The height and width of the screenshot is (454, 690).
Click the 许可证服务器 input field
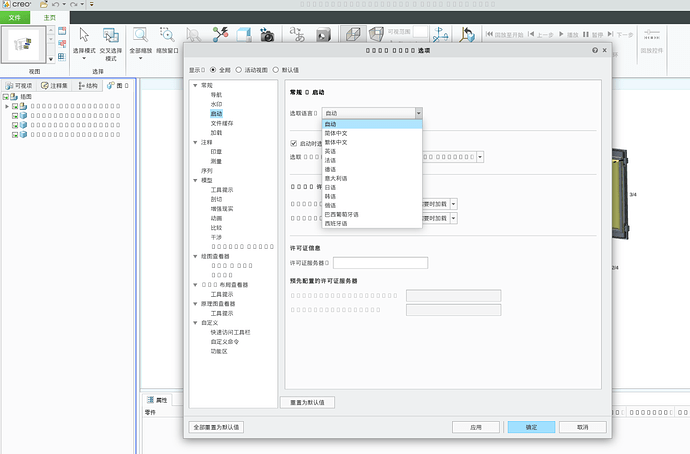[380, 263]
